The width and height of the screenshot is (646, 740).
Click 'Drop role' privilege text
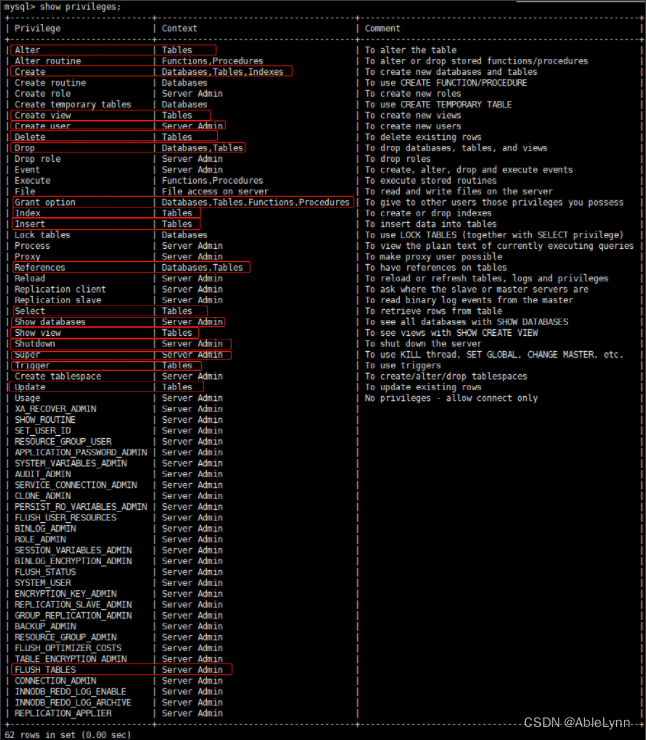tap(37, 159)
